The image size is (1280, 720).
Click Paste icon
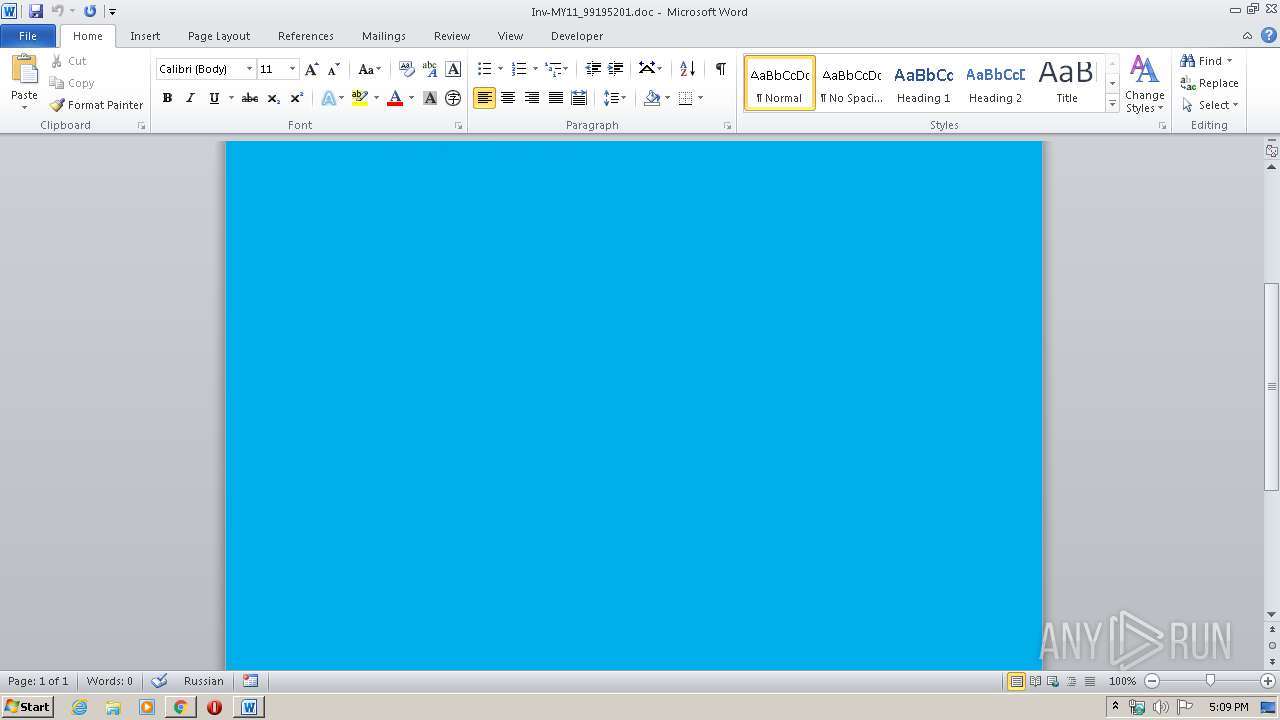pos(24,71)
